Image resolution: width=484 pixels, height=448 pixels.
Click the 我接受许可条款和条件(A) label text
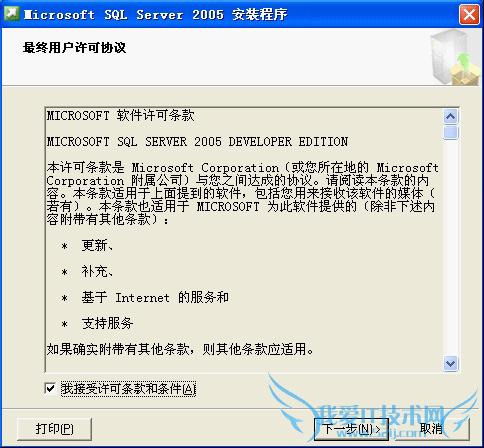coord(128,389)
